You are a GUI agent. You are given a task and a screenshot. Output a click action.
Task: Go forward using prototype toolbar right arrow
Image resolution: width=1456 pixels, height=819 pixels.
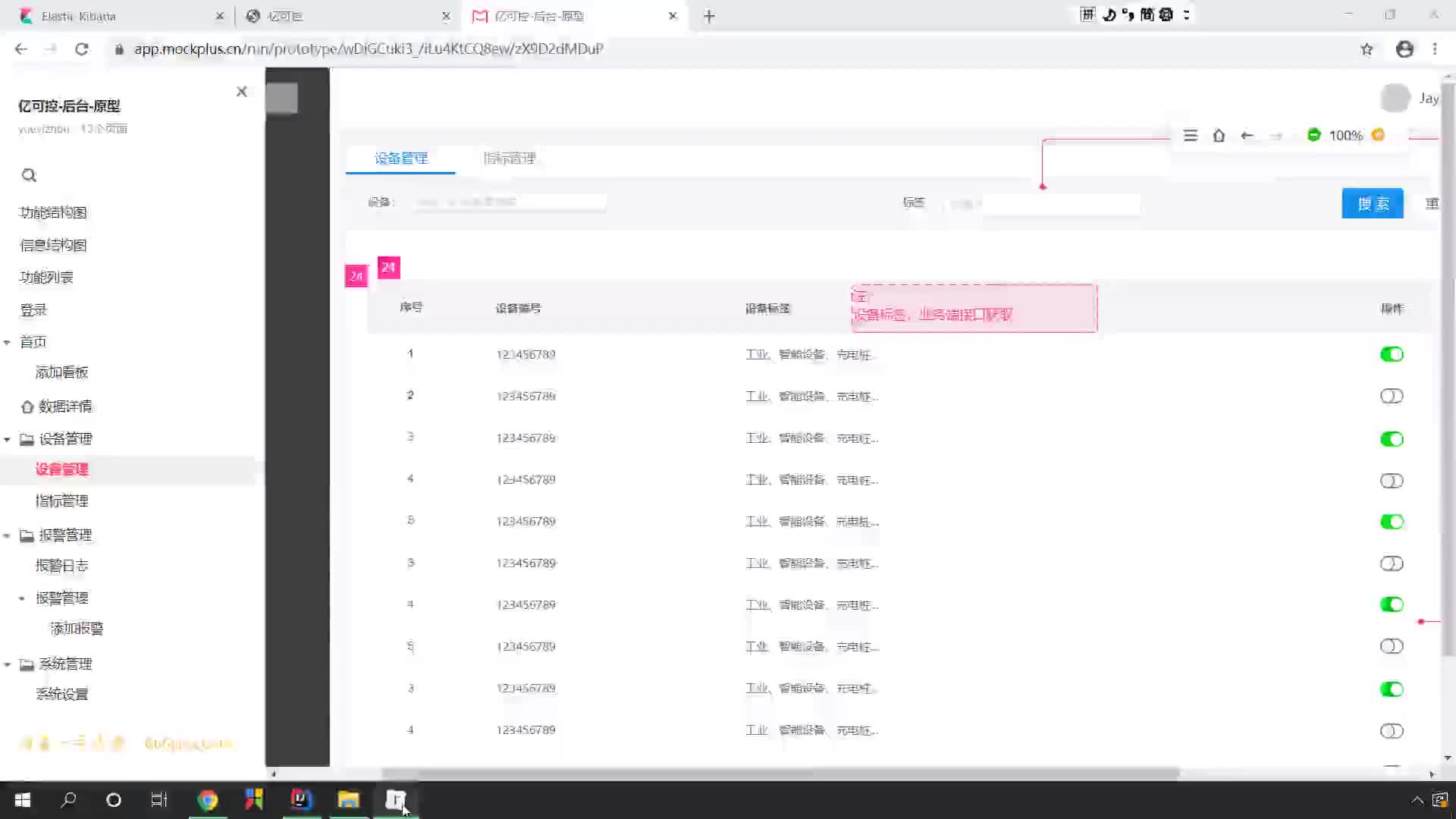[1276, 135]
